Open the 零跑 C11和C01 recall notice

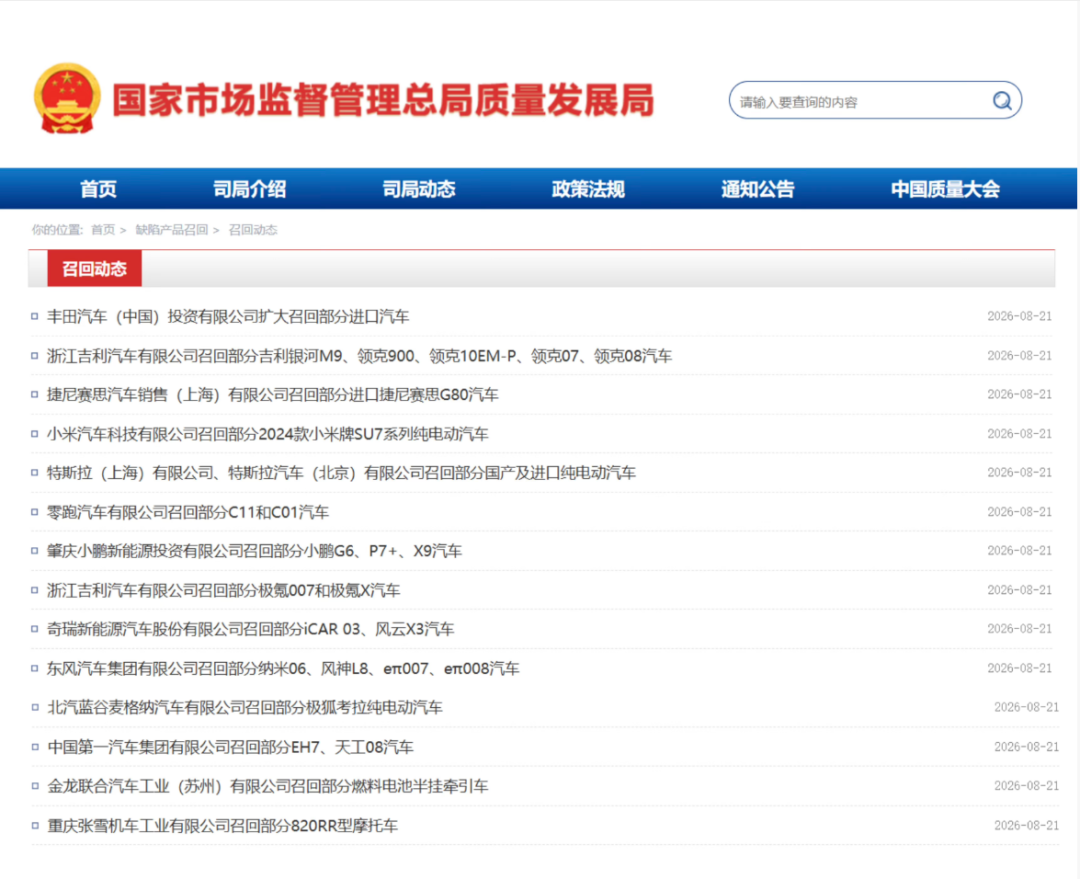tap(187, 513)
